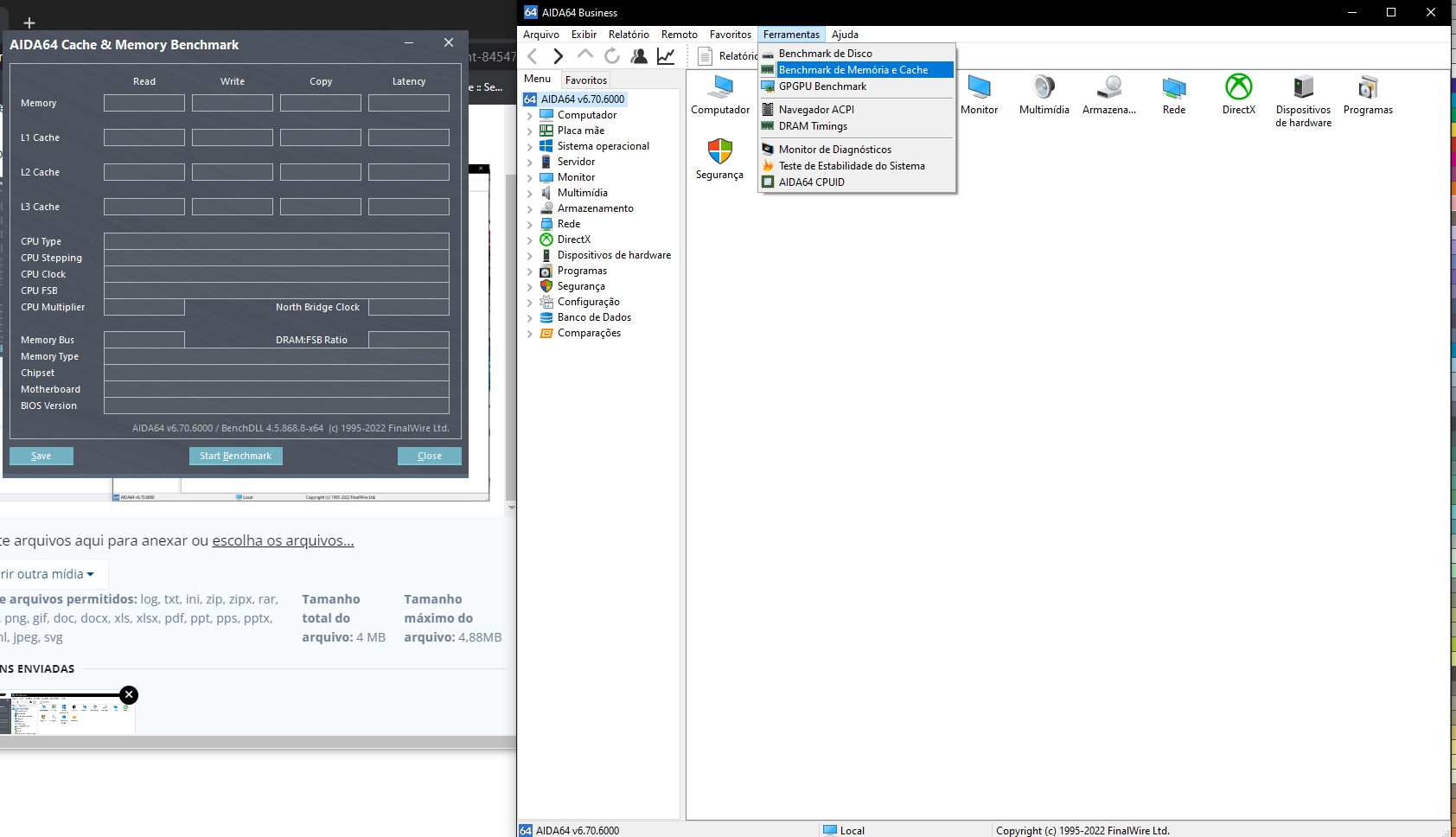Image resolution: width=1456 pixels, height=837 pixels.
Task: Click Start Benchmark button
Action: (235, 456)
